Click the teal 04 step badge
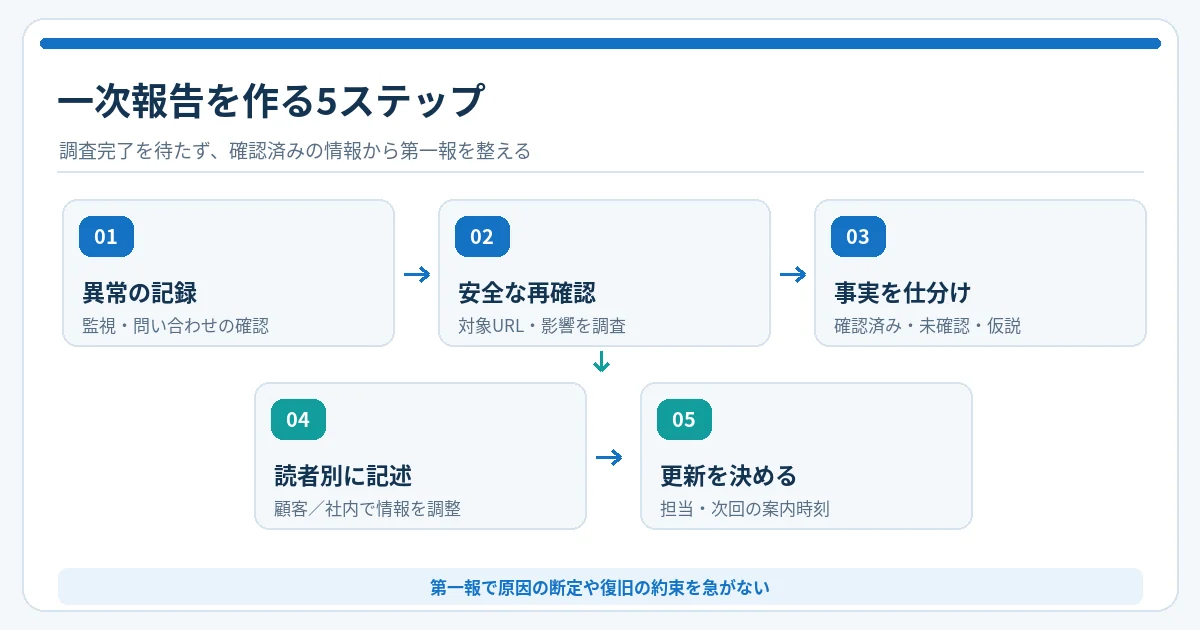The height and width of the screenshot is (630, 1200). pyautogui.click(x=298, y=420)
